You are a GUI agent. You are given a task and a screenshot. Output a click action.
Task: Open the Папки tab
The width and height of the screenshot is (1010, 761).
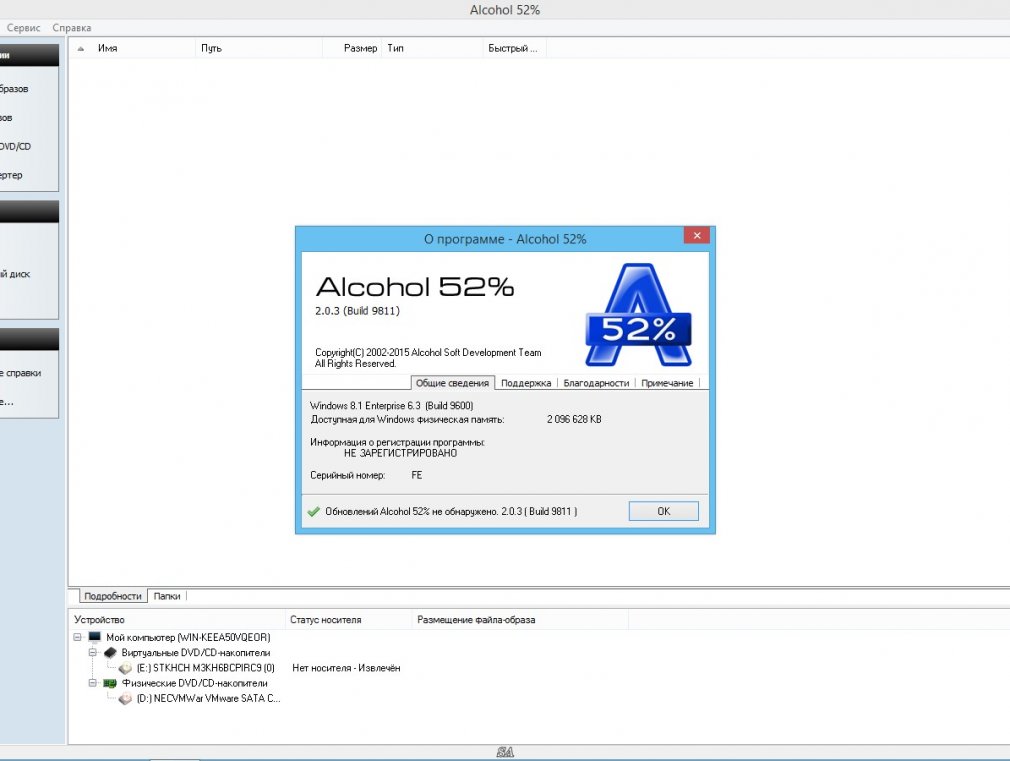(x=167, y=596)
